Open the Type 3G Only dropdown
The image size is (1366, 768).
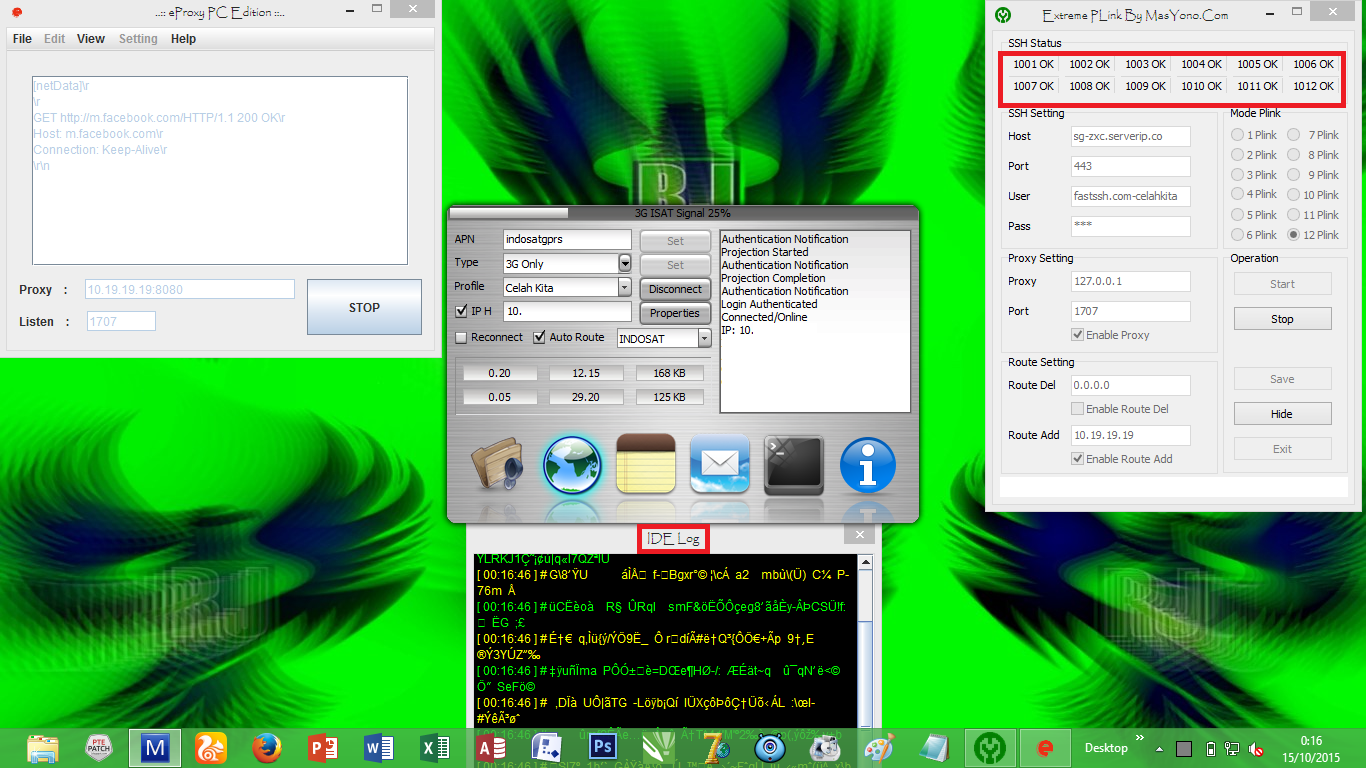point(625,264)
